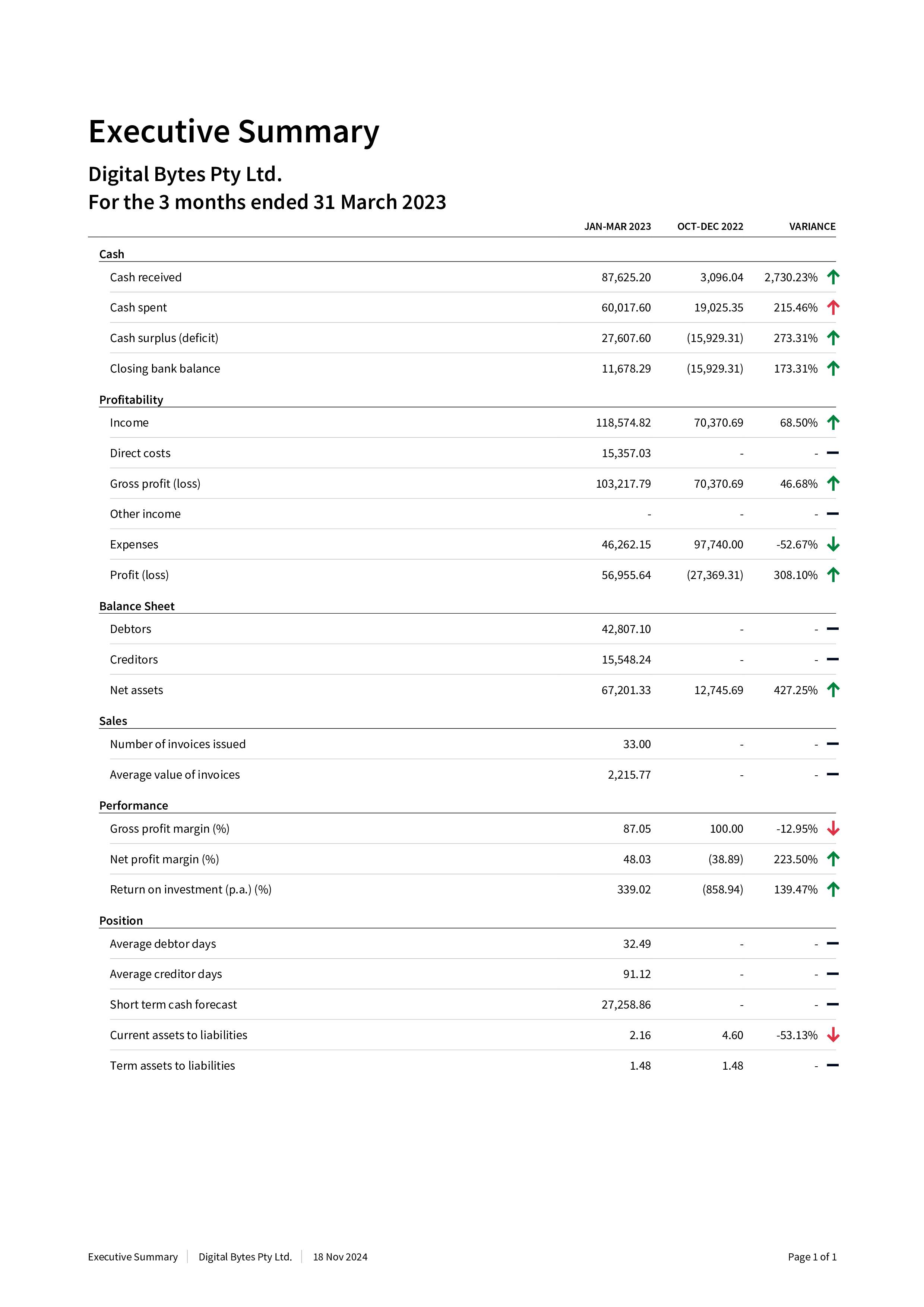
Task: Click the 18 Nov 2024 date in footer
Action: (x=340, y=1257)
